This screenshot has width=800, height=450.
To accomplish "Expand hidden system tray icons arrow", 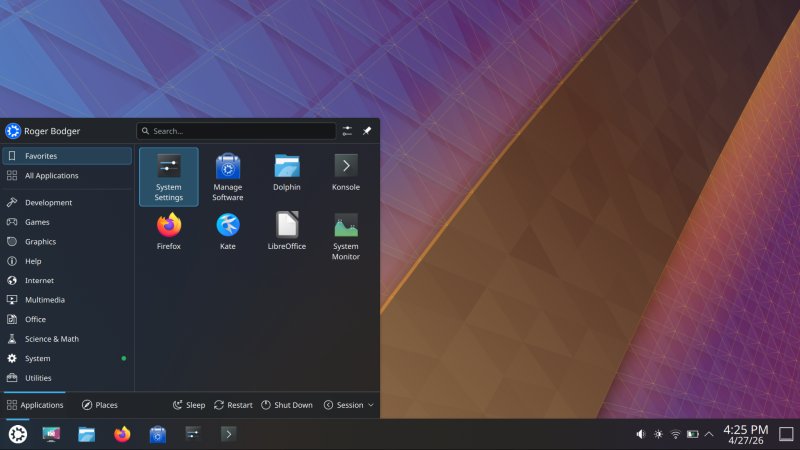I will 709,434.
